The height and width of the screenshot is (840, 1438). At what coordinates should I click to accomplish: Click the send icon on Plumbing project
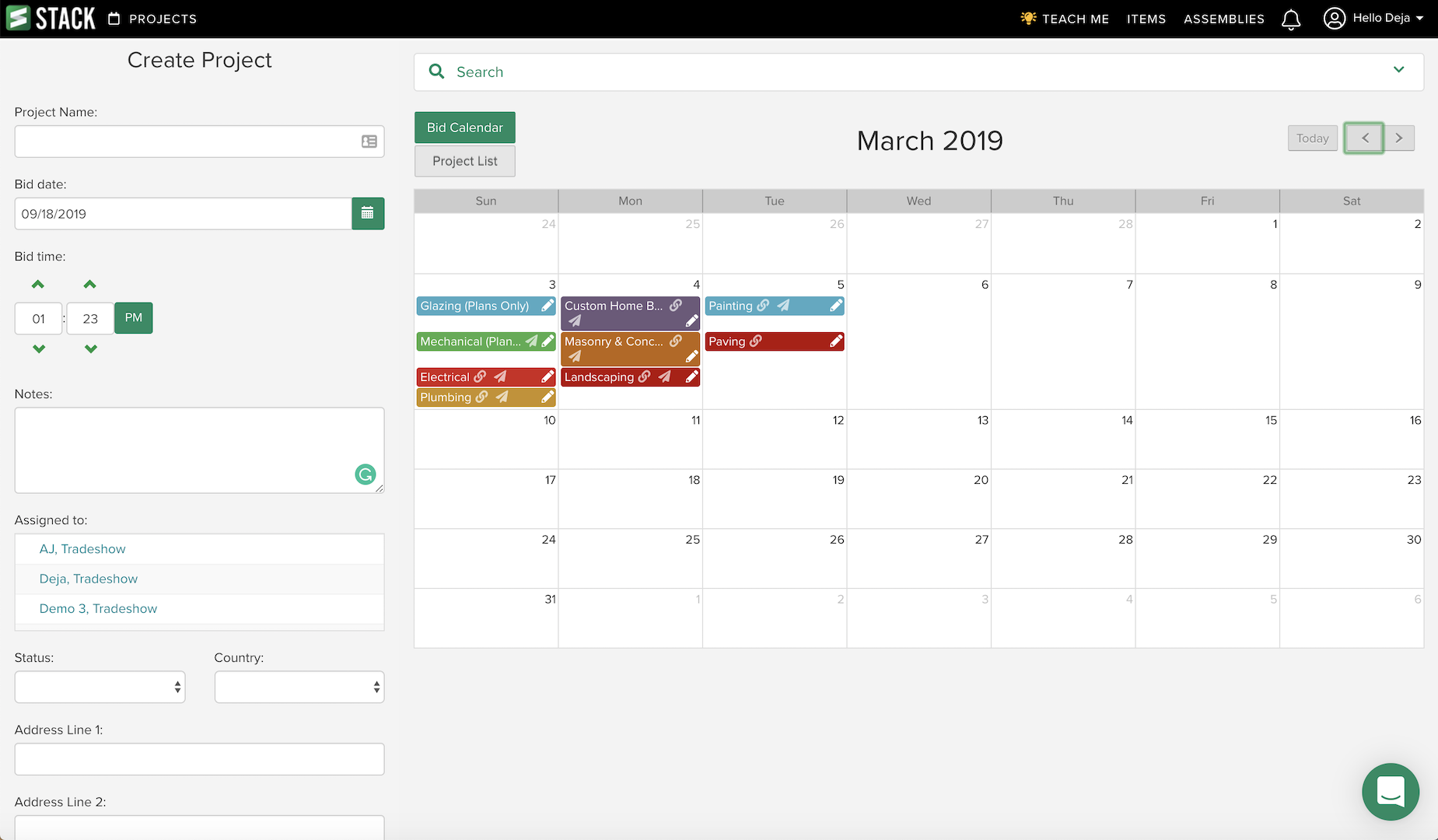(502, 397)
